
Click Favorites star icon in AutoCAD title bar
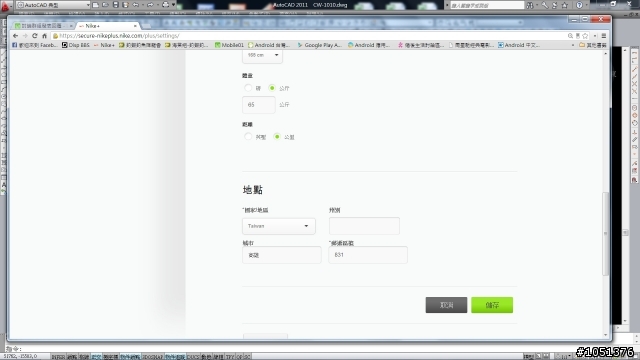pos(565,5)
